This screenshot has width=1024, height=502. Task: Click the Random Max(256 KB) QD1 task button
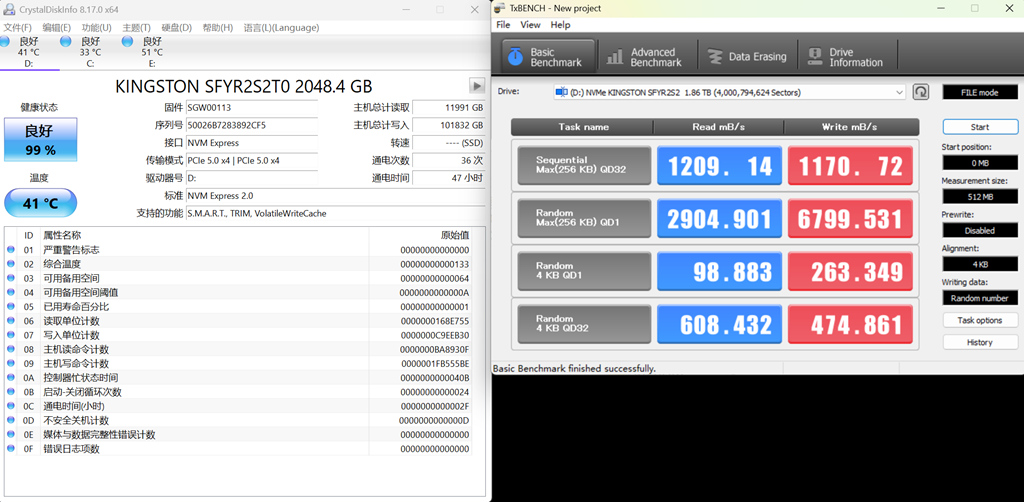[x=584, y=218]
